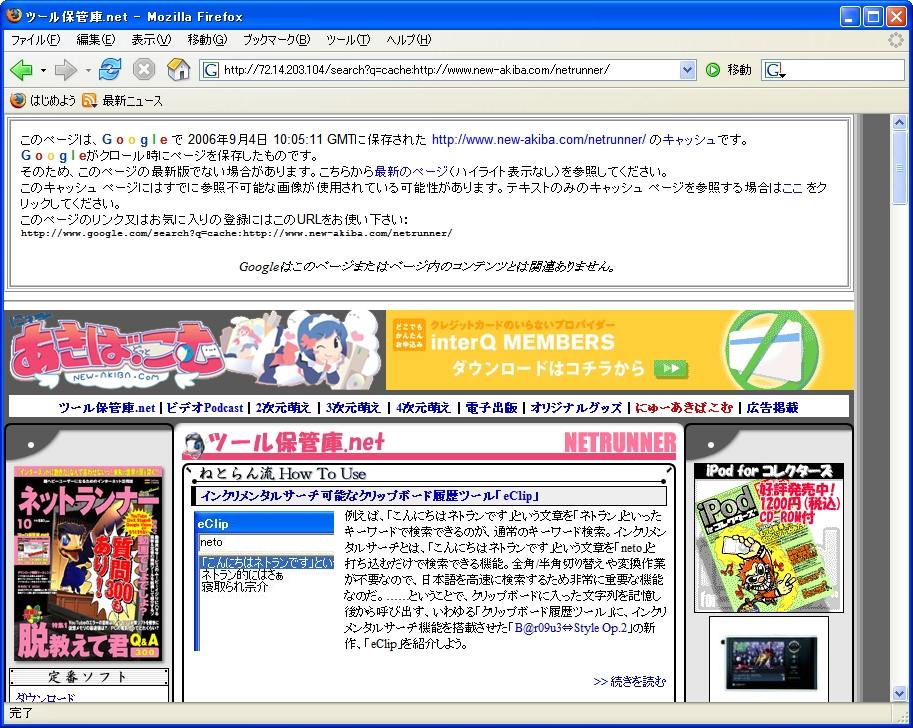Click the ネットランナー magazine cover image

89,563
